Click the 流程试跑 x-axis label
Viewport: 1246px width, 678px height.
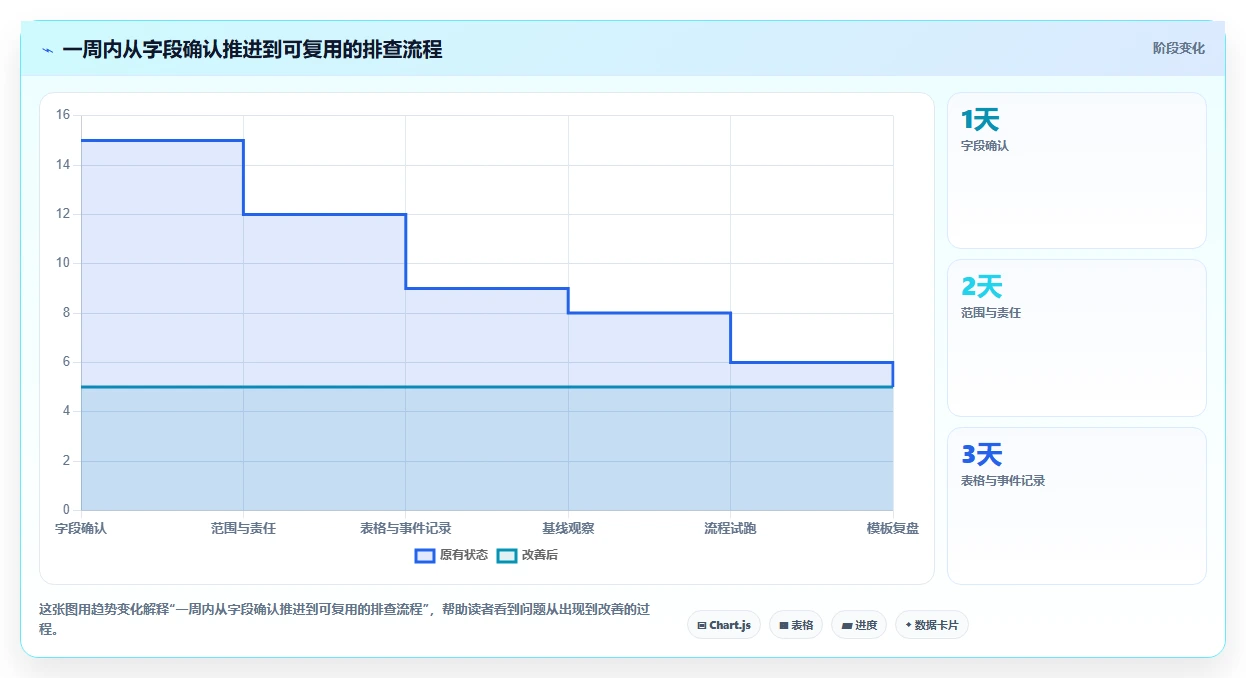point(730,528)
